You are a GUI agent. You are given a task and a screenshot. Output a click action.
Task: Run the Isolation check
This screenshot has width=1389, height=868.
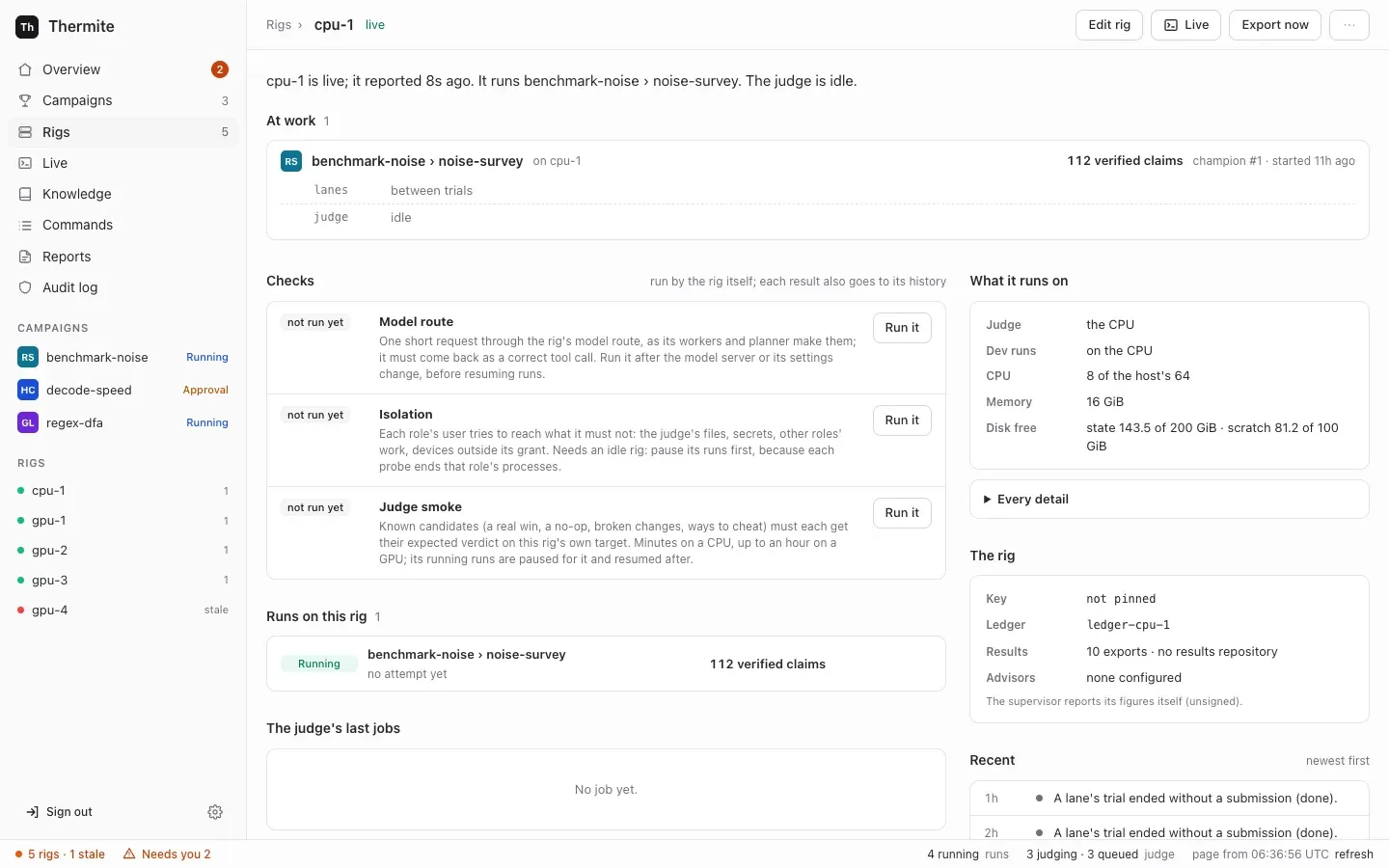(x=902, y=420)
